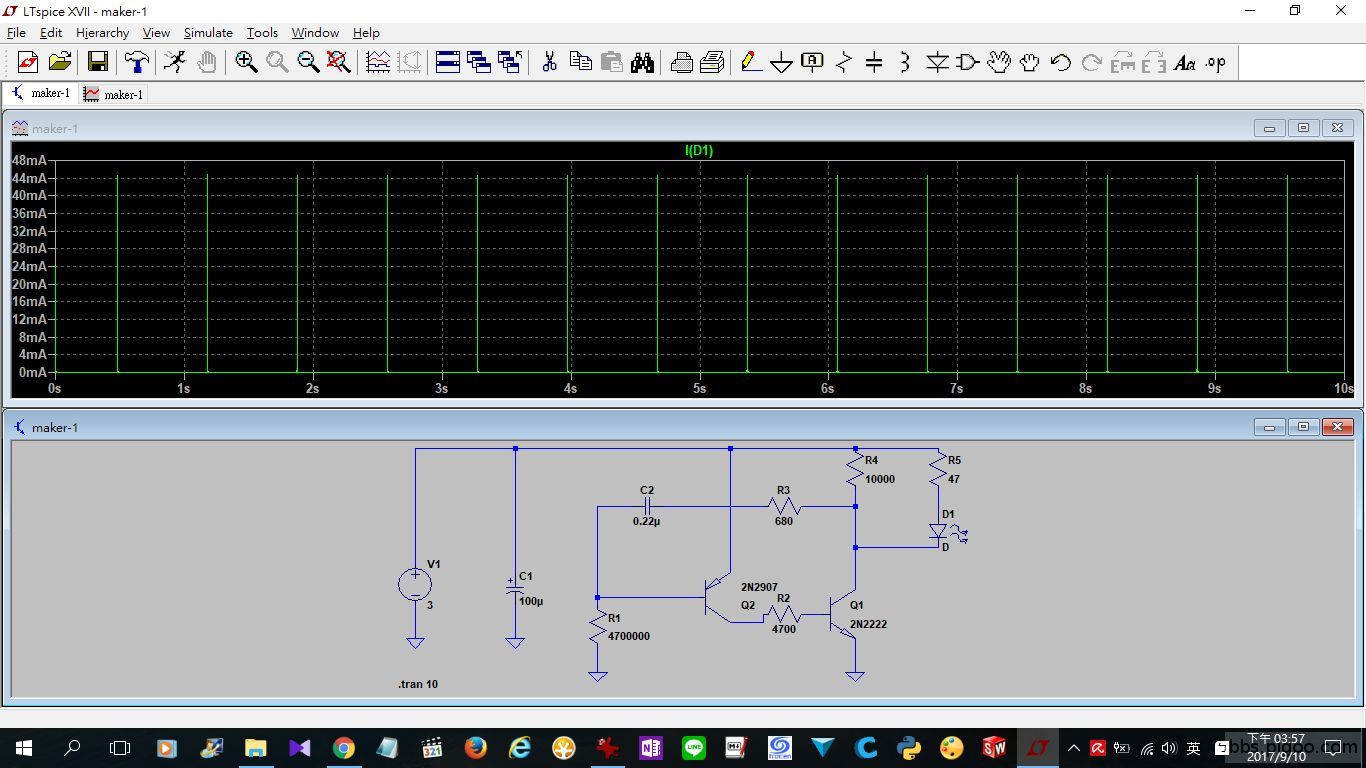
Task: Run the simulation with the running man
Action: [175, 62]
